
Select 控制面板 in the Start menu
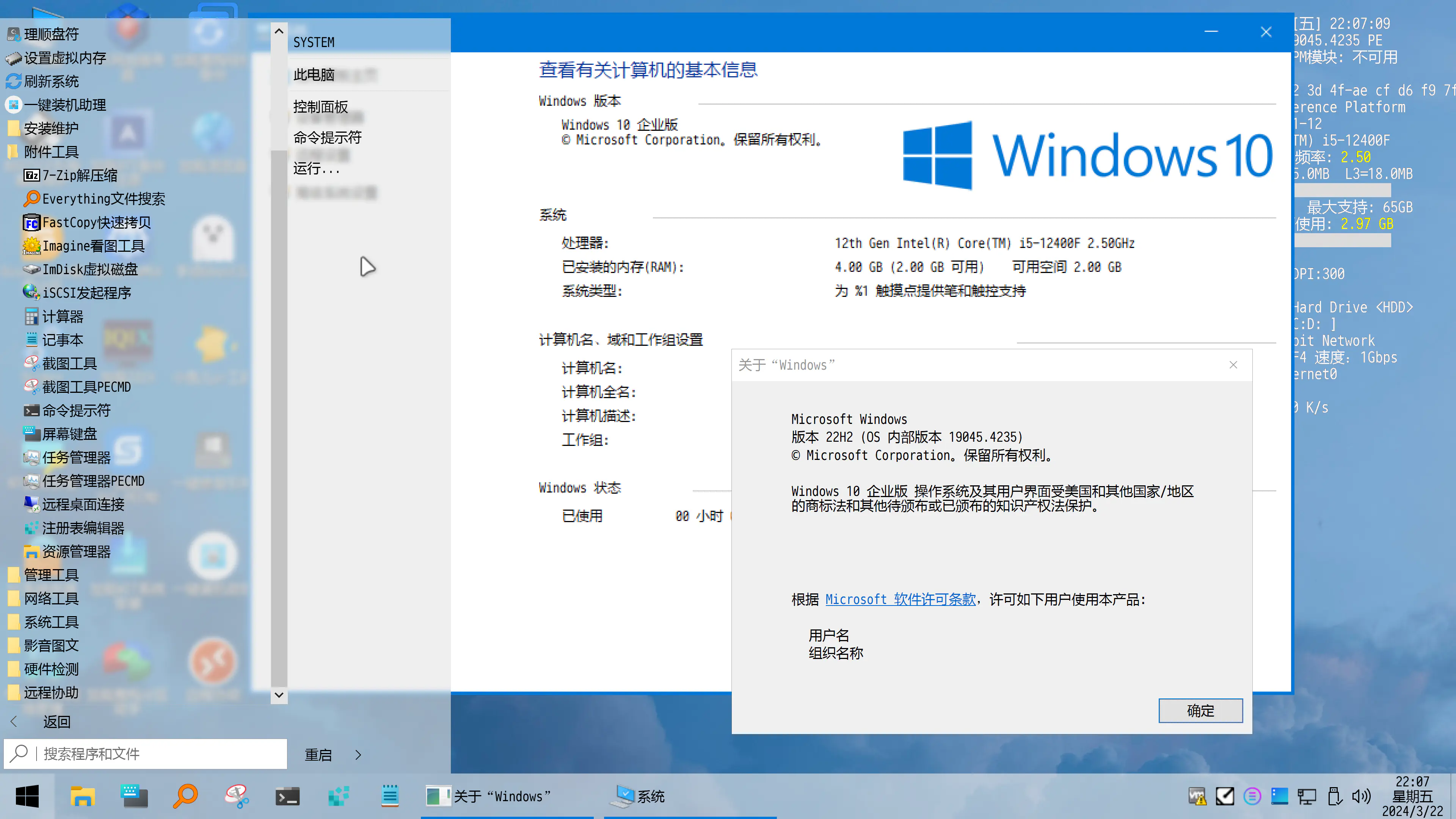pyautogui.click(x=320, y=106)
